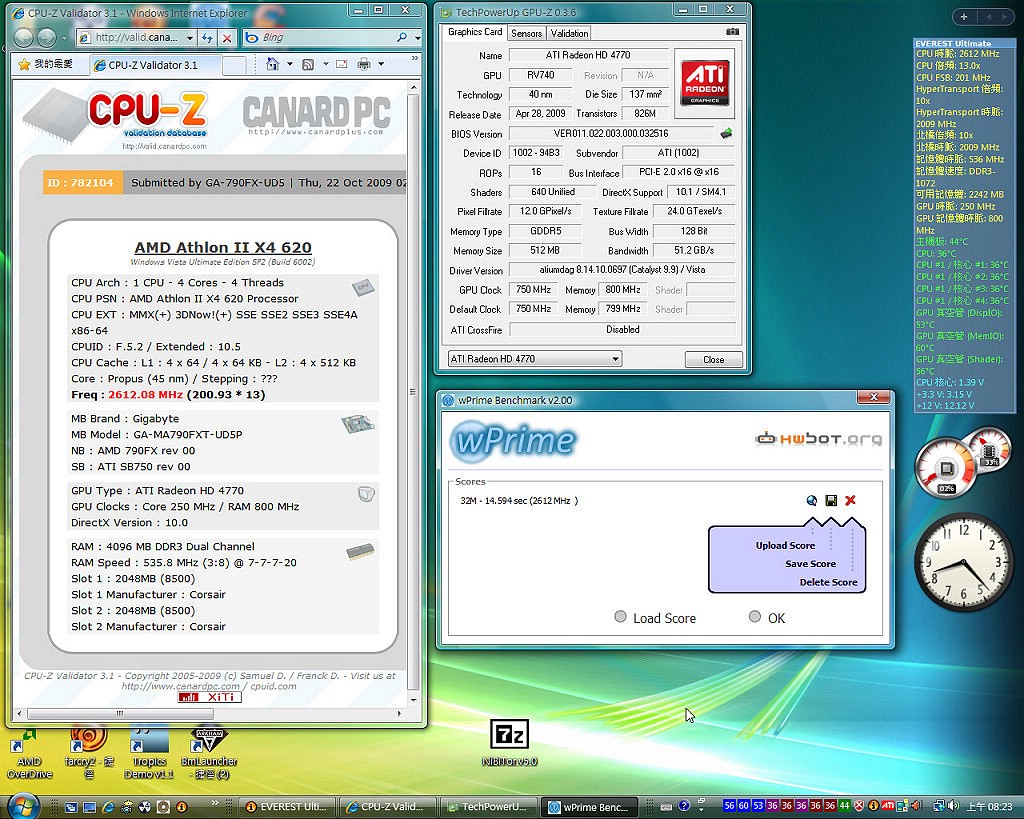The image size is (1024, 819).
Task: Select the OK radio button in wPrime
Action: [754, 617]
